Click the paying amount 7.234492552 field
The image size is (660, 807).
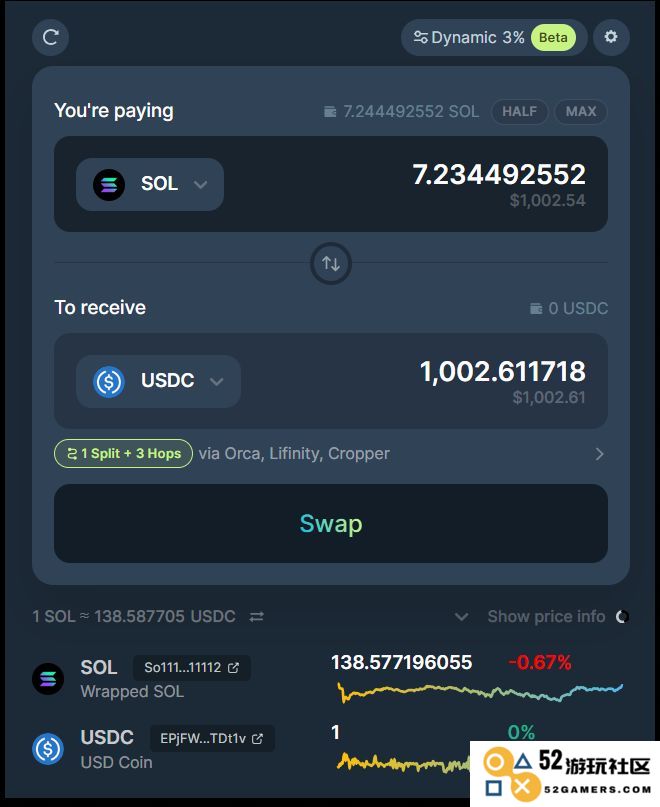(x=499, y=174)
